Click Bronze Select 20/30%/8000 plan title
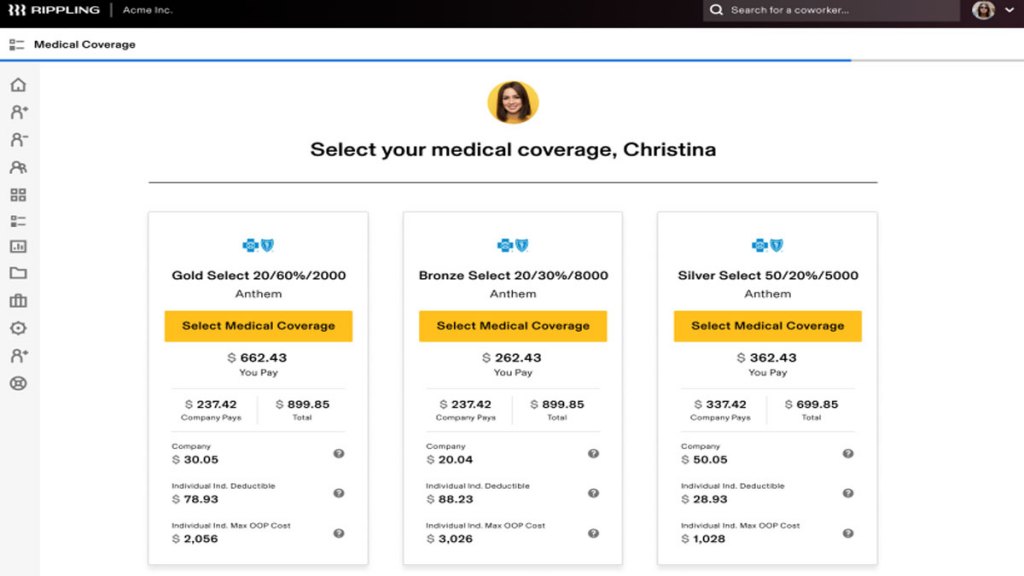 513,275
